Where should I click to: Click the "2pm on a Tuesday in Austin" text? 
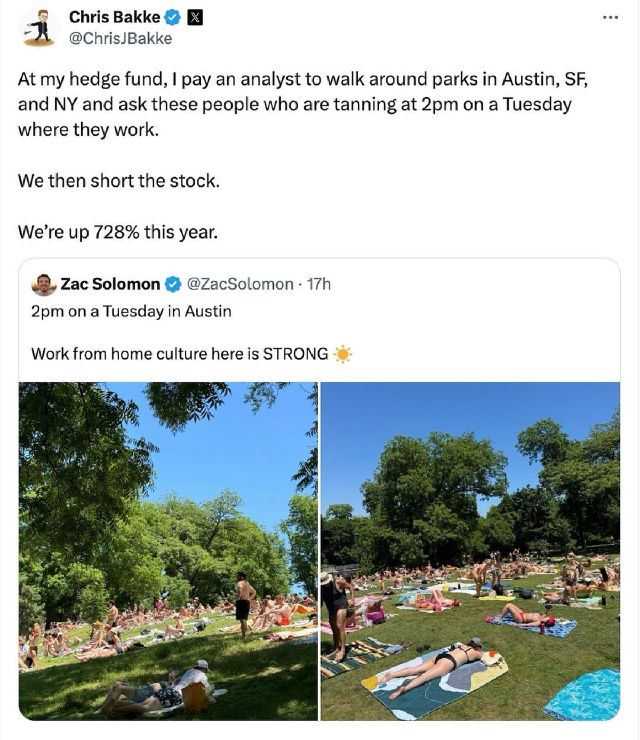tap(131, 311)
